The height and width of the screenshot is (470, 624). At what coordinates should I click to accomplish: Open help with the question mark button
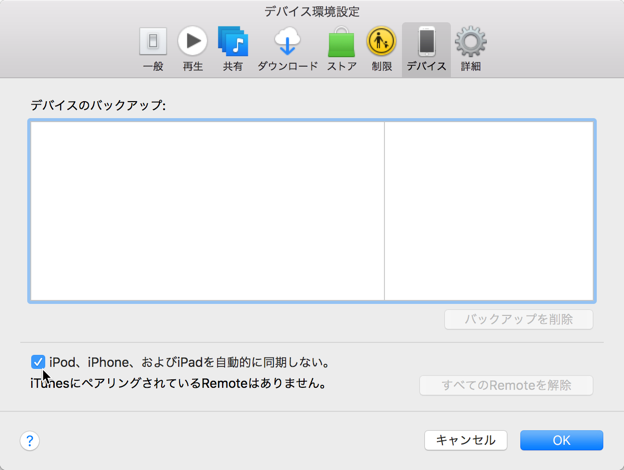point(29,441)
